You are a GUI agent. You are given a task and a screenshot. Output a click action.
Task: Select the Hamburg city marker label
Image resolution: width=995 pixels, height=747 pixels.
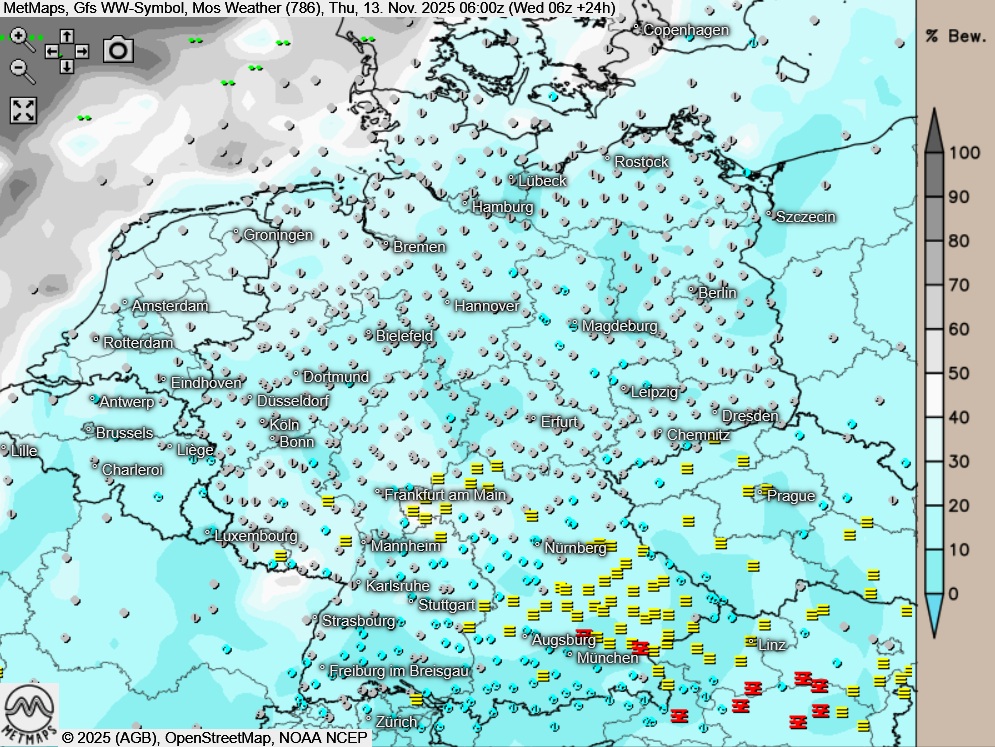click(503, 207)
